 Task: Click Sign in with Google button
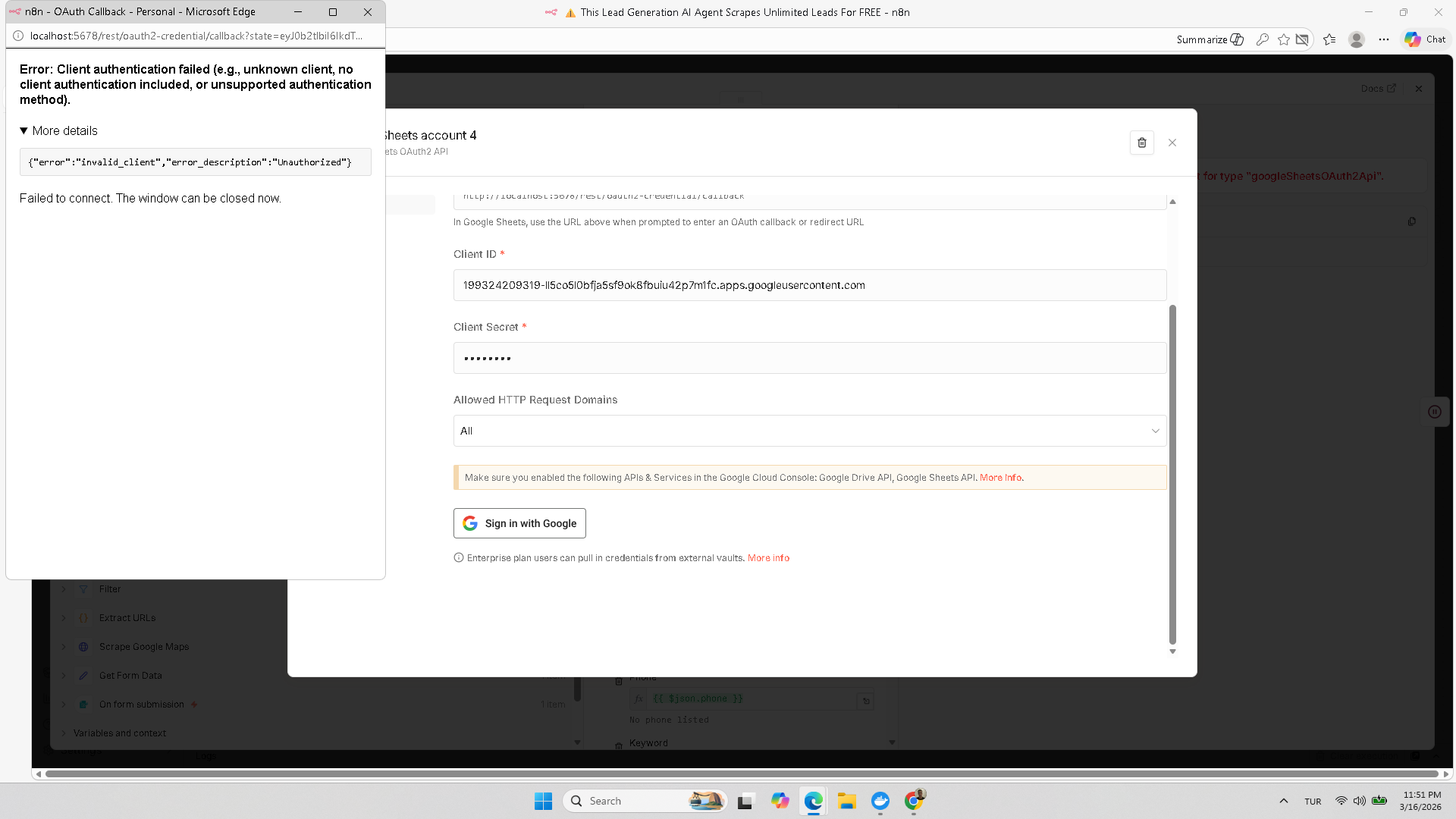click(519, 523)
